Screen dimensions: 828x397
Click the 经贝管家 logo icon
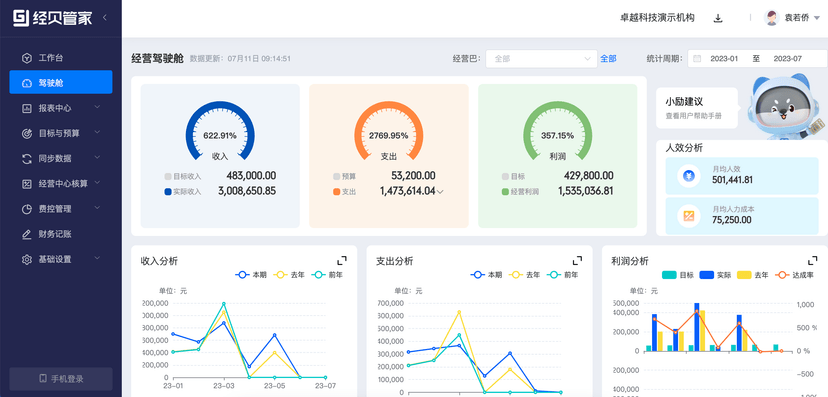pyautogui.click(x=21, y=17)
